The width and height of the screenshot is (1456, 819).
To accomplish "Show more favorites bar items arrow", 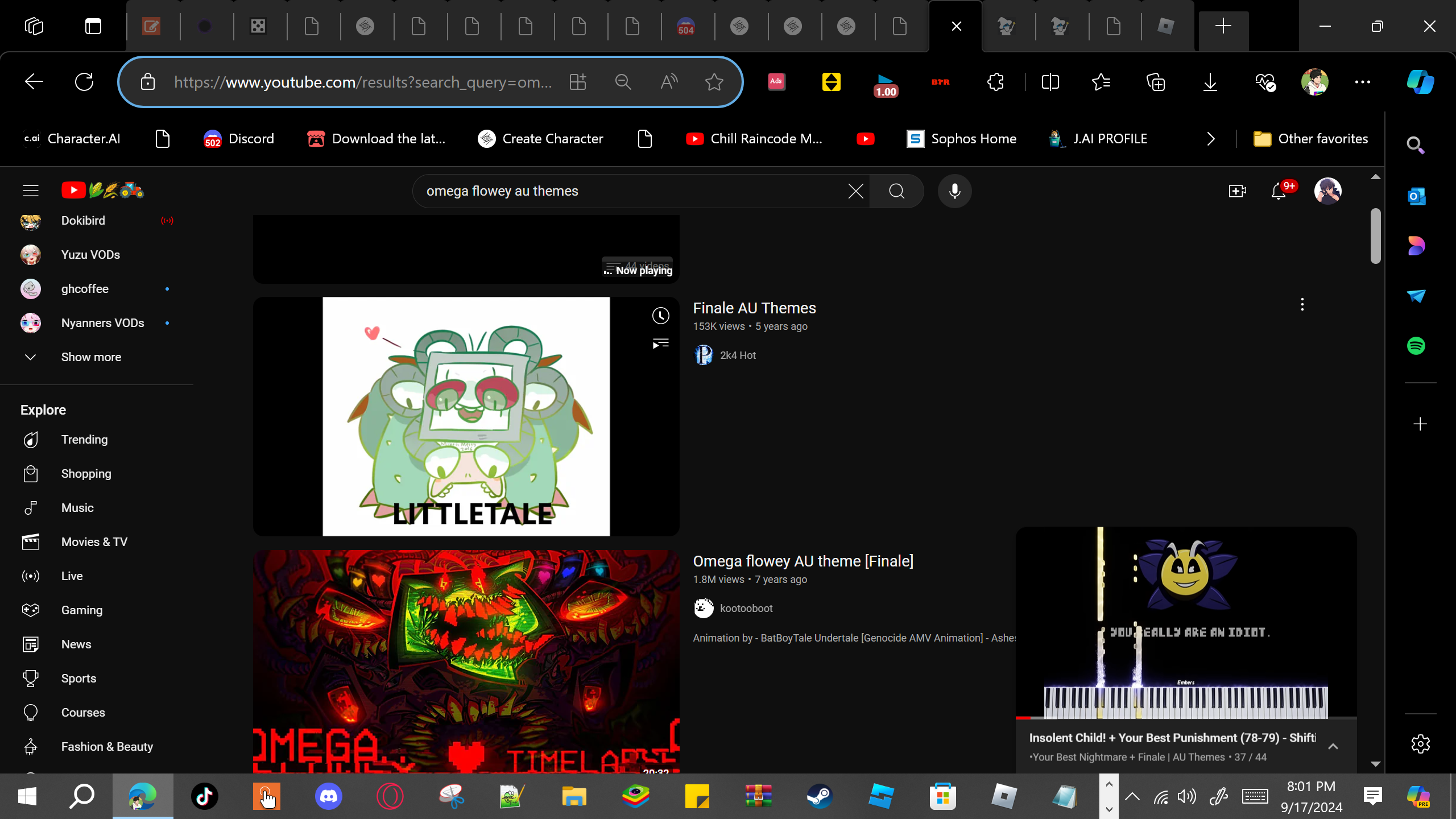I will (1211, 139).
